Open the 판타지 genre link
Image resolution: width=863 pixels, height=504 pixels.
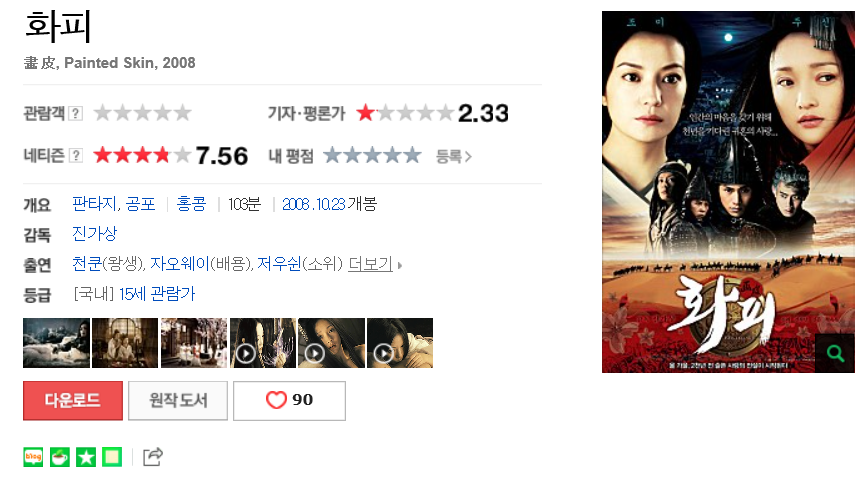(x=94, y=204)
